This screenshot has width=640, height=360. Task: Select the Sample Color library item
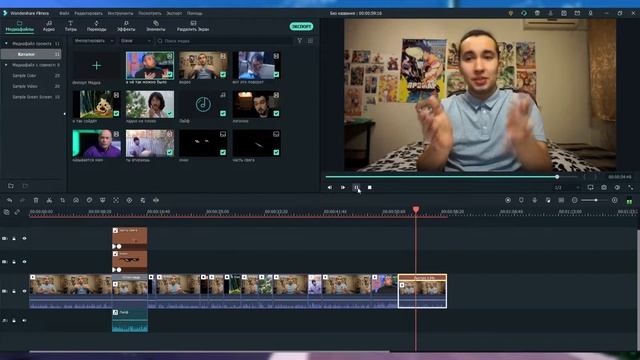(24, 76)
